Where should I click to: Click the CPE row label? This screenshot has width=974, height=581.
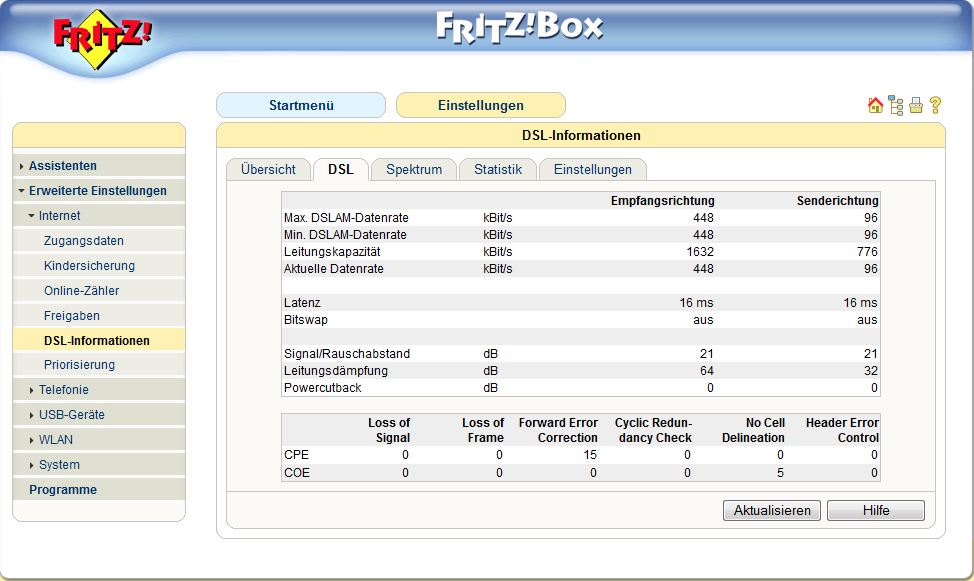(296, 455)
